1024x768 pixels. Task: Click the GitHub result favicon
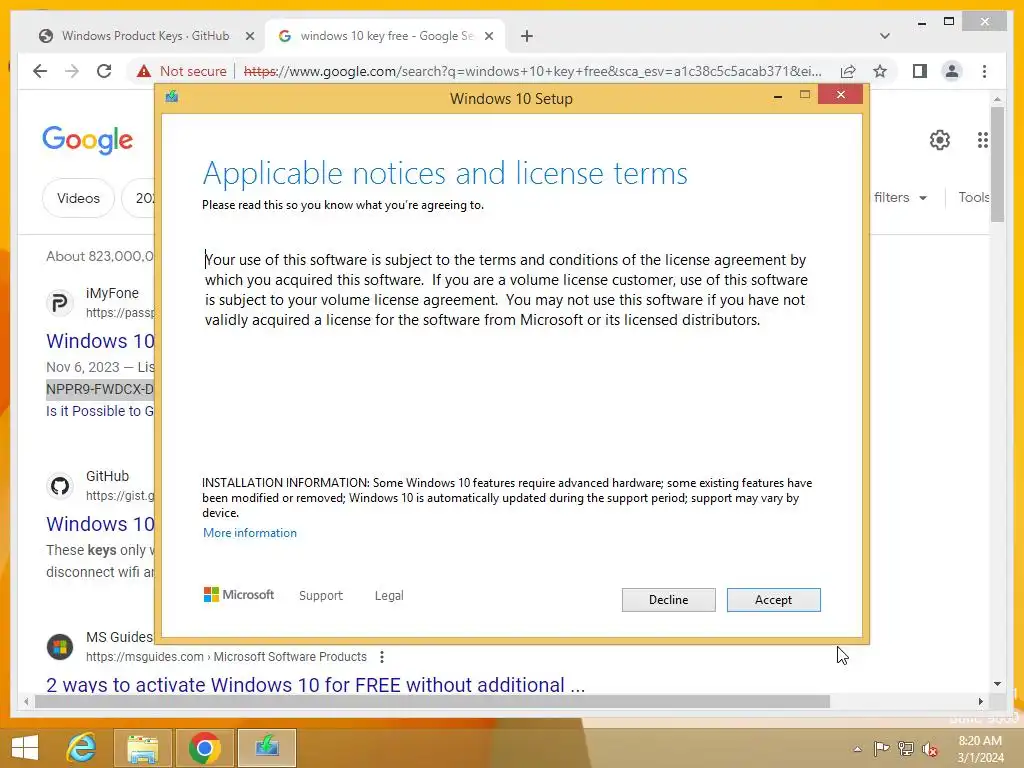(x=59, y=486)
